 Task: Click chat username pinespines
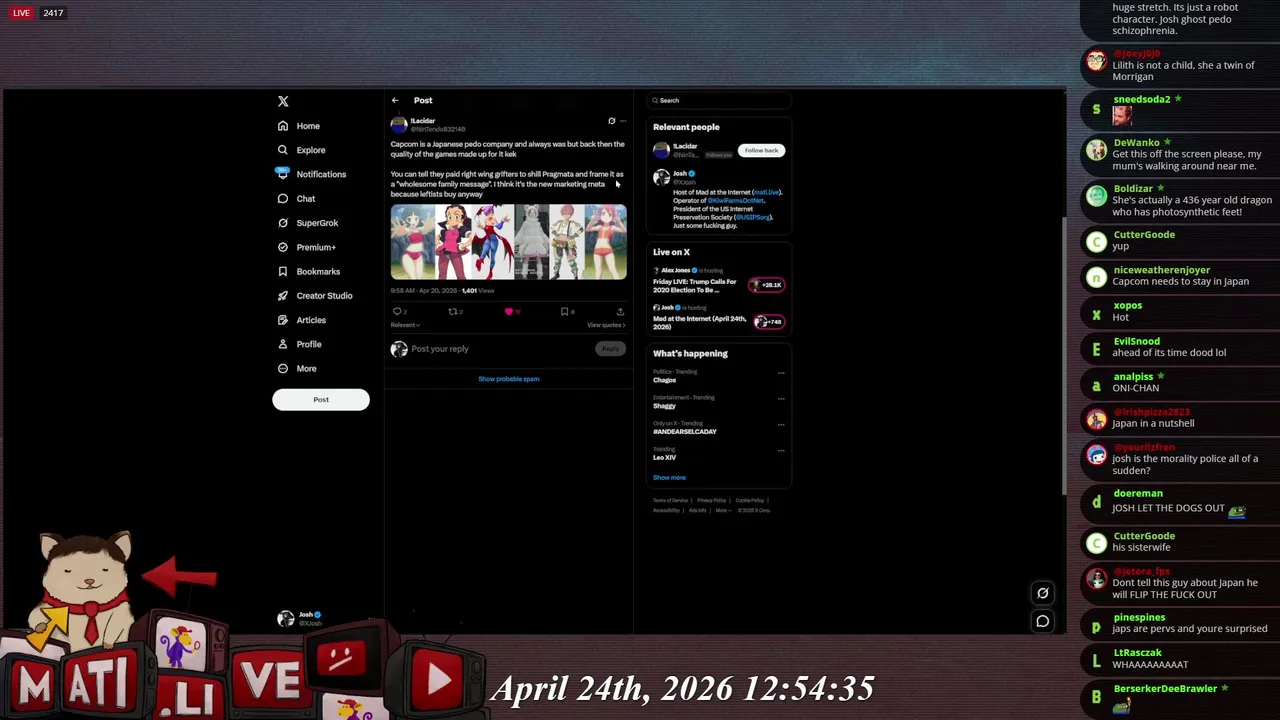click(x=1139, y=618)
